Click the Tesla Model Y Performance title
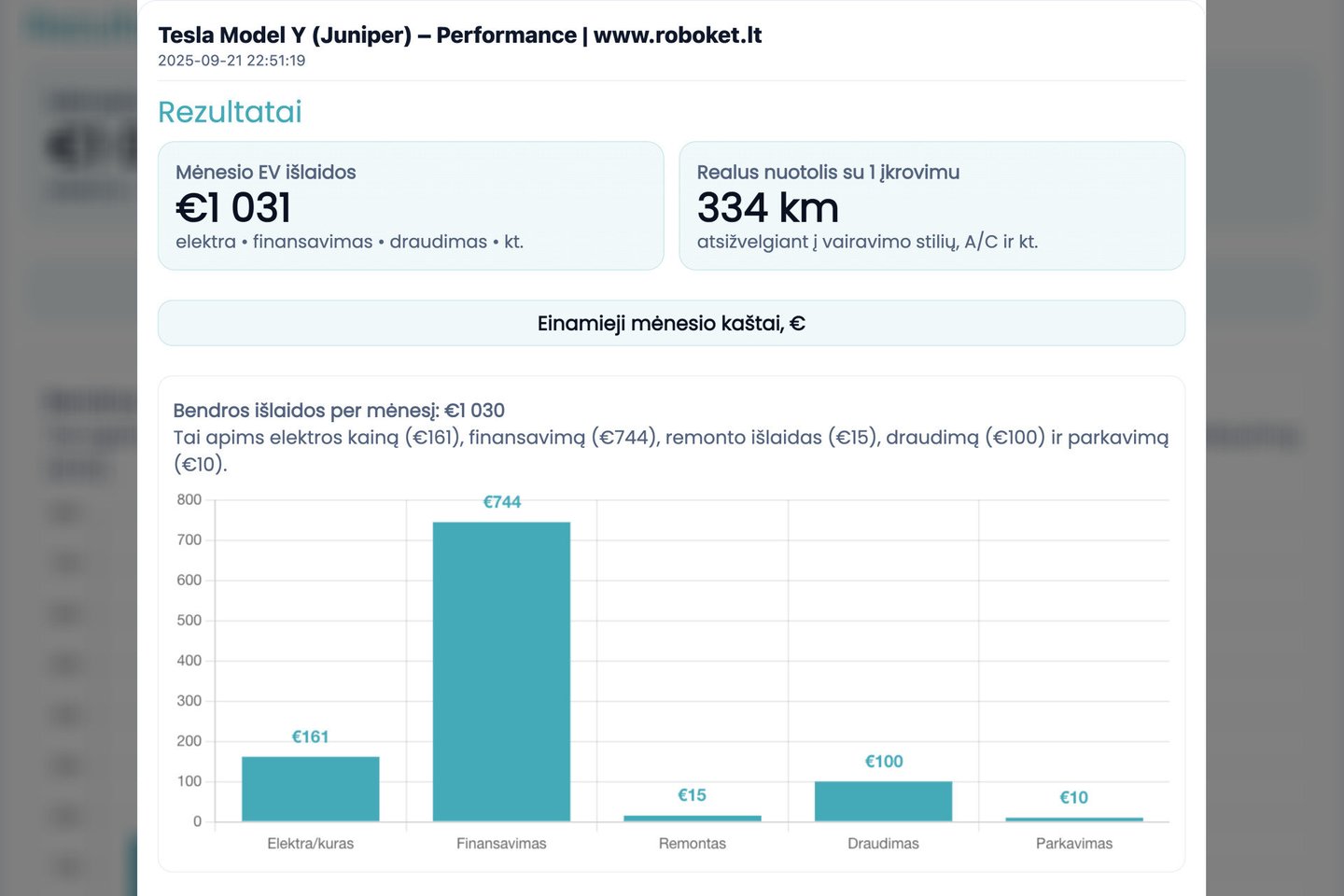Image resolution: width=1344 pixels, height=896 pixels. [x=459, y=35]
